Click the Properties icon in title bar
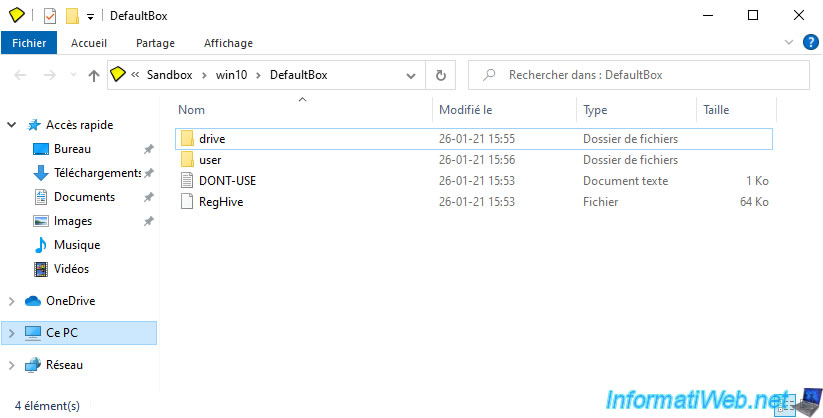Screen dimensions: 823x418 coord(50,16)
